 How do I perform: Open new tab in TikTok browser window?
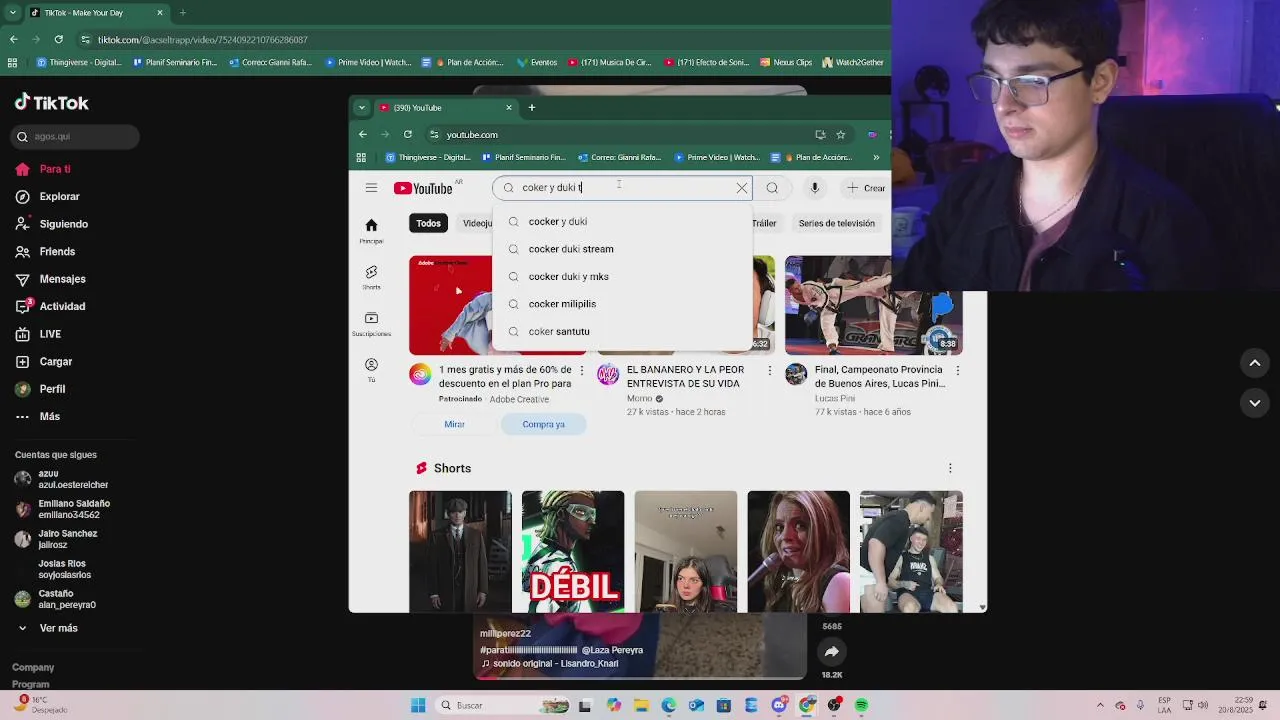(182, 13)
